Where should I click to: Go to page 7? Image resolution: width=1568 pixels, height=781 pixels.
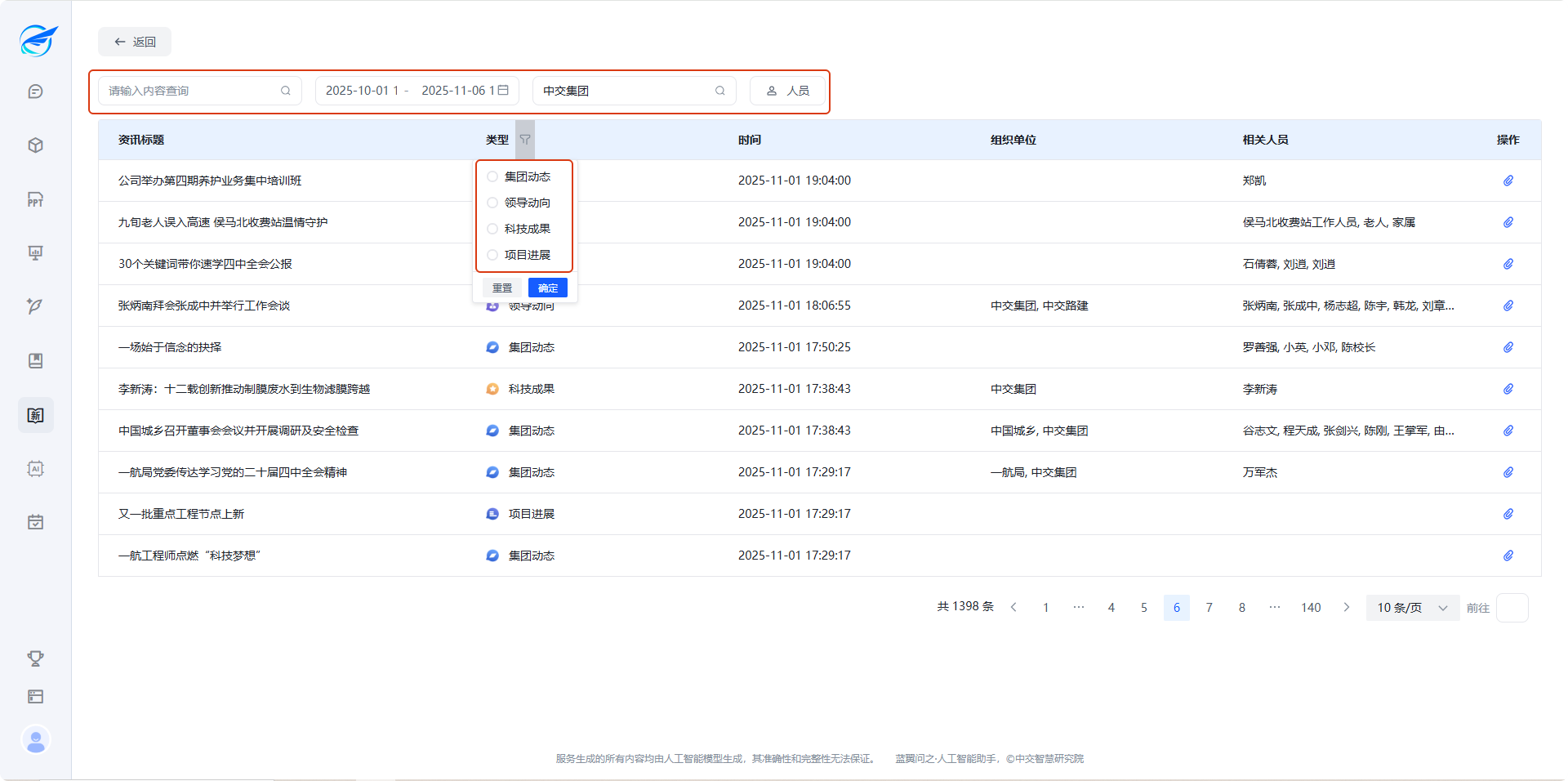pos(1209,608)
